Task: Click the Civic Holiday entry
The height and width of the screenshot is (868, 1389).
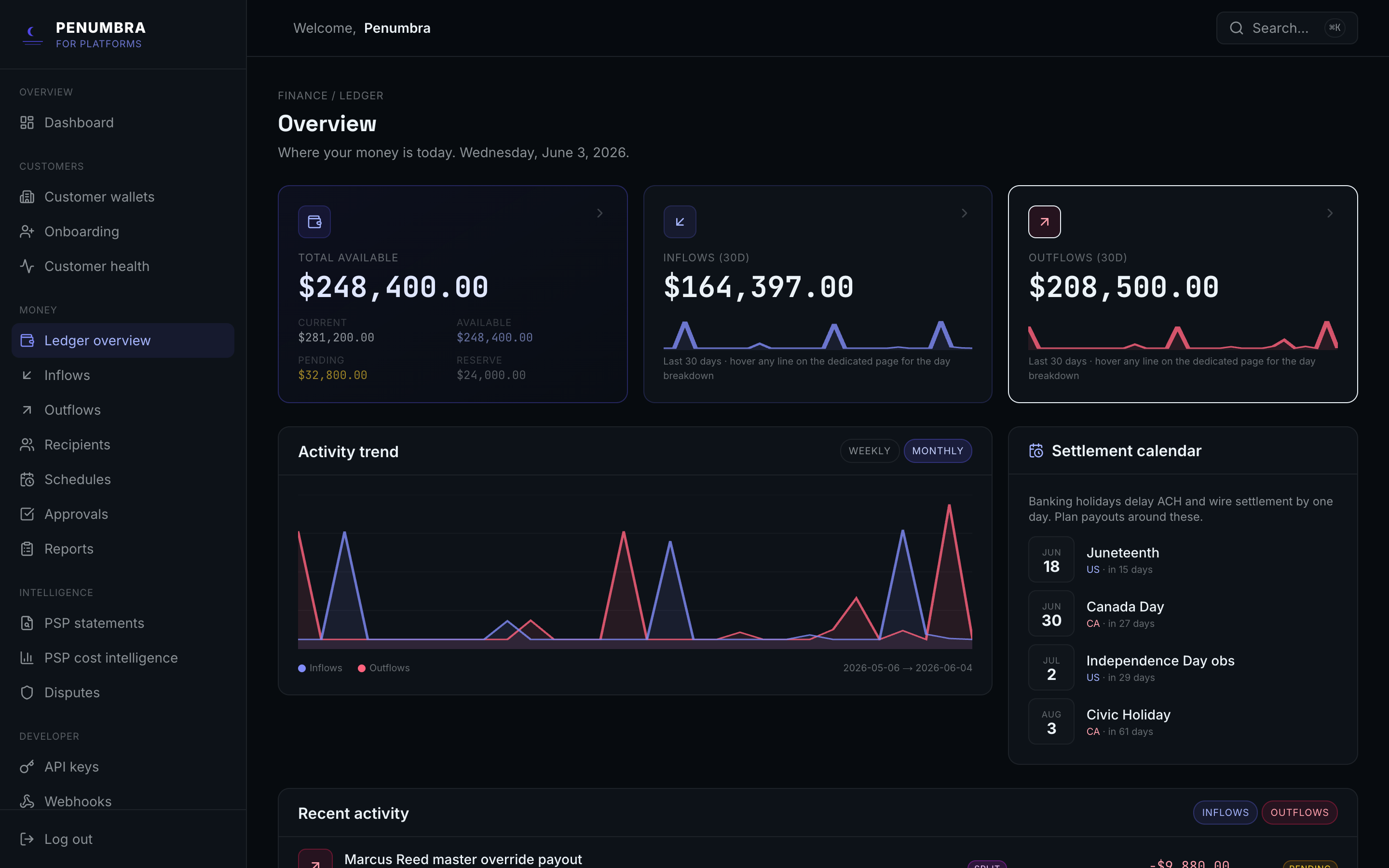Action: coord(1183,721)
